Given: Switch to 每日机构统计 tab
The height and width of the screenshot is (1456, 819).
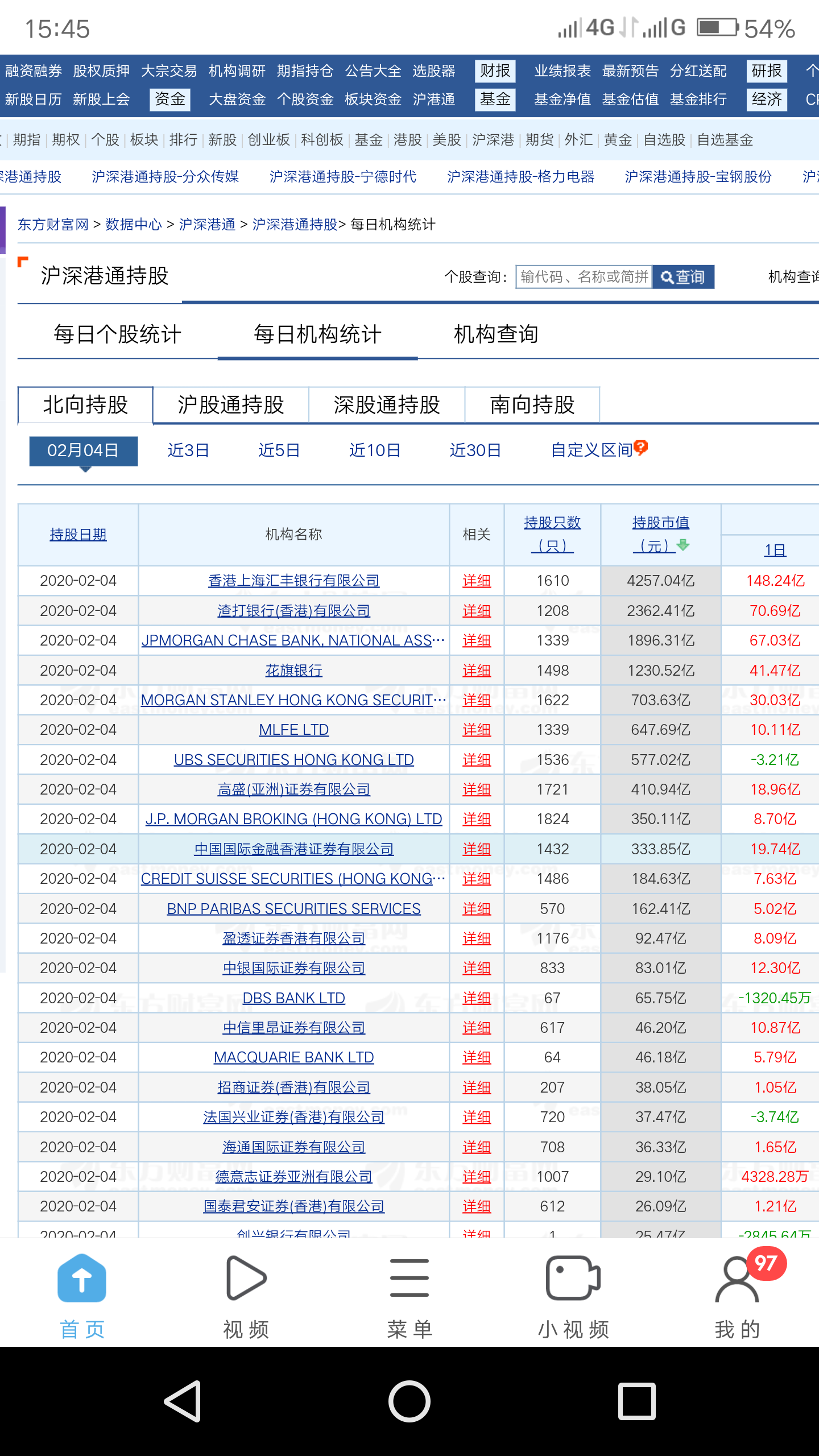Looking at the screenshot, I should pos(317,334).
